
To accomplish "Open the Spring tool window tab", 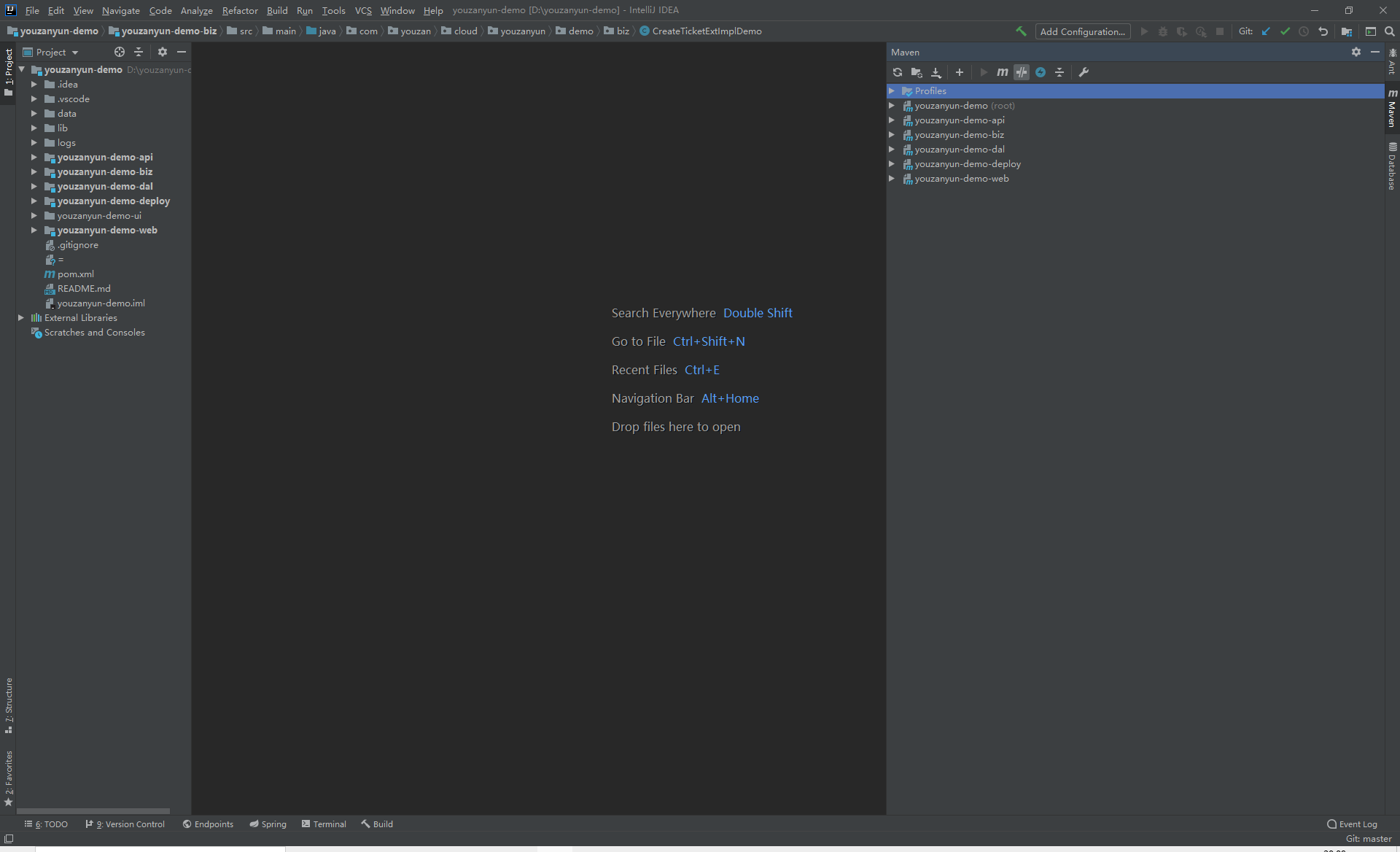I will 268,824.
